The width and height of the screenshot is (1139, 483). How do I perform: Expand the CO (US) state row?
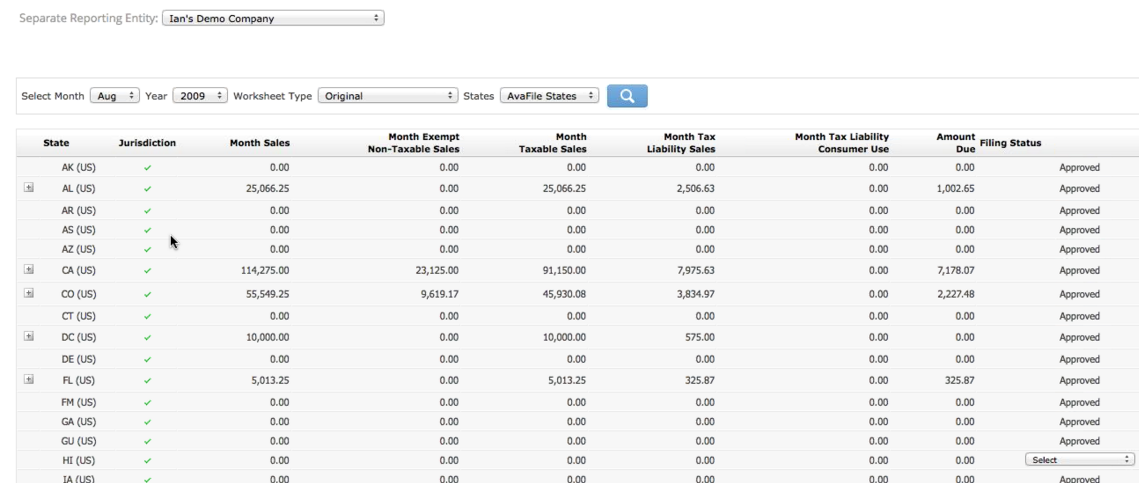(29, 293)
